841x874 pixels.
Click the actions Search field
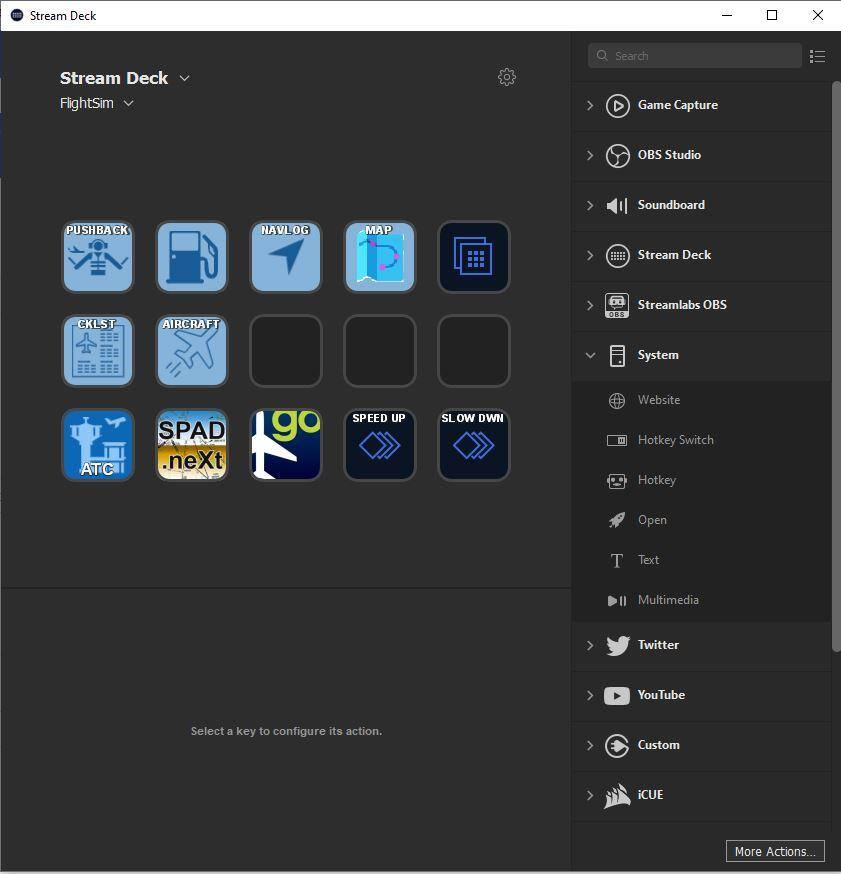700,56
